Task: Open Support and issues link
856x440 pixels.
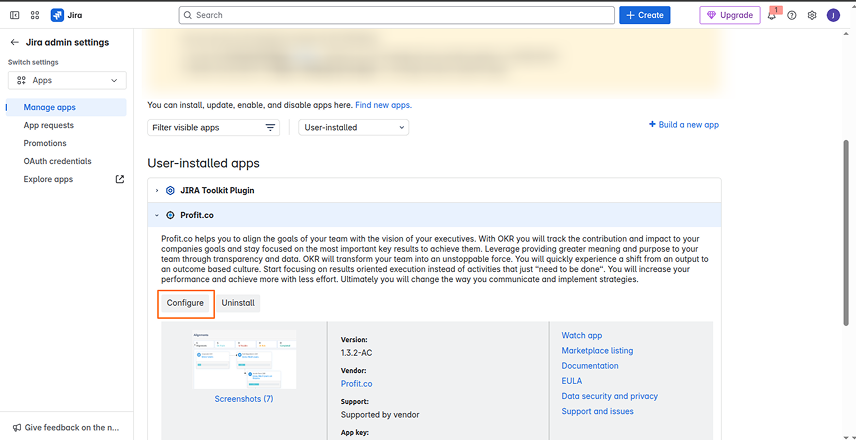Action: [x=597, y=411]
